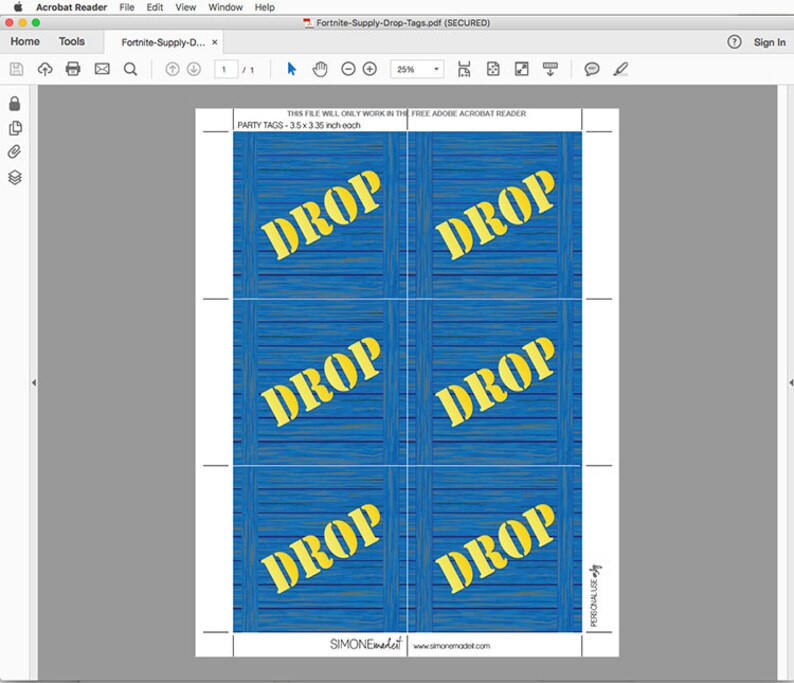Screen dimensions: 794x683
Task: Click the www.simonemadeit.com text on page
Action: click(x=451, y=646)
